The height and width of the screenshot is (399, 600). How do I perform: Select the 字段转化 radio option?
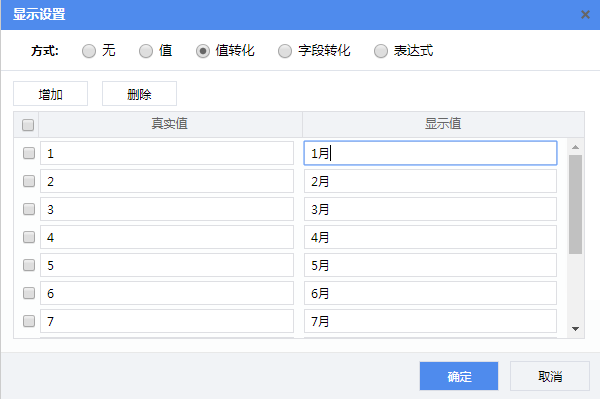pos(285,51)
